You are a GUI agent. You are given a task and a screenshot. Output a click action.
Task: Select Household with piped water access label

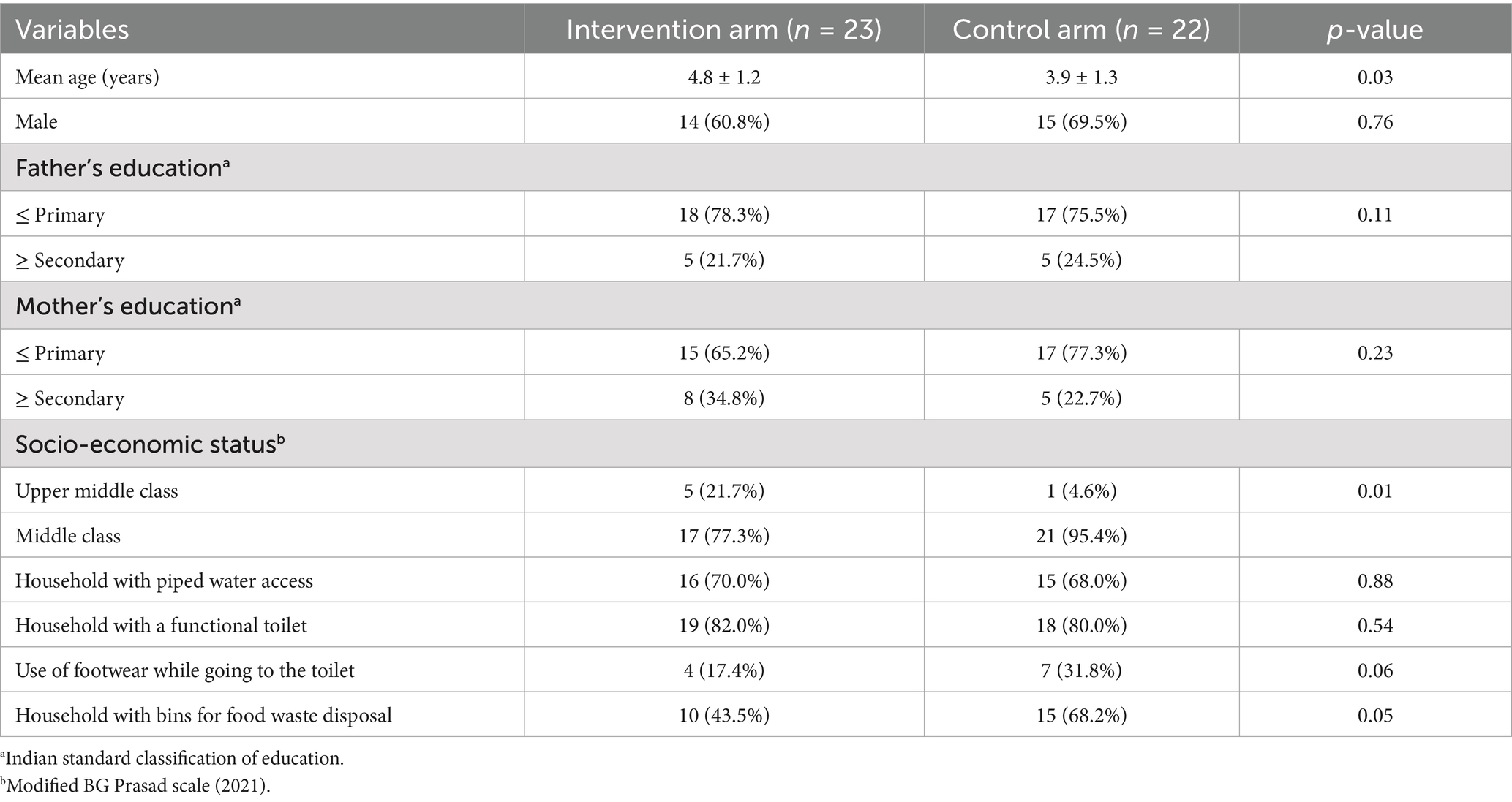coord(164,580)
